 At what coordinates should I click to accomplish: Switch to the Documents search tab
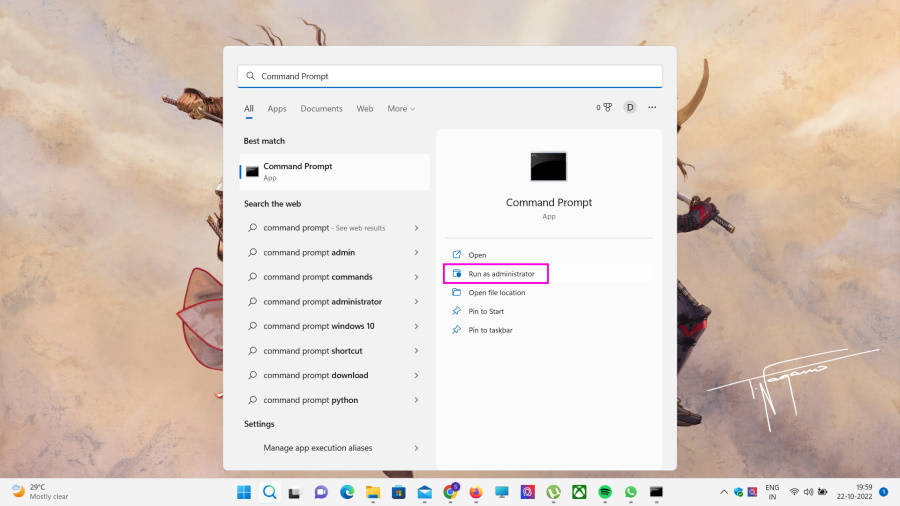[x=321, y=109]
